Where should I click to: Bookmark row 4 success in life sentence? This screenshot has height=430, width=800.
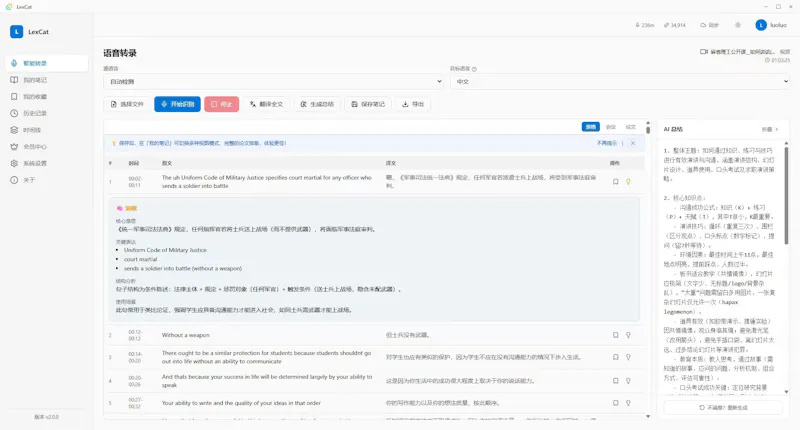point(616,381)
